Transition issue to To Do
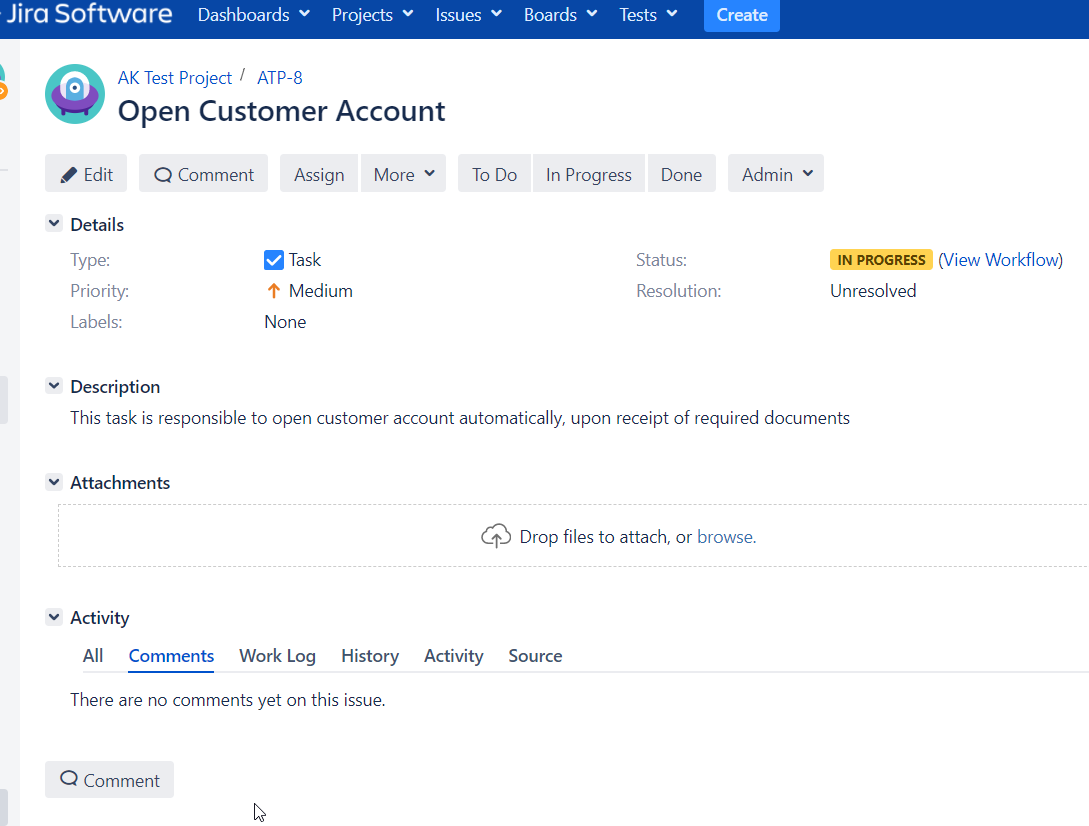Image resolution: width=1089 pixels, height=826 pixels. click(494, 174)
